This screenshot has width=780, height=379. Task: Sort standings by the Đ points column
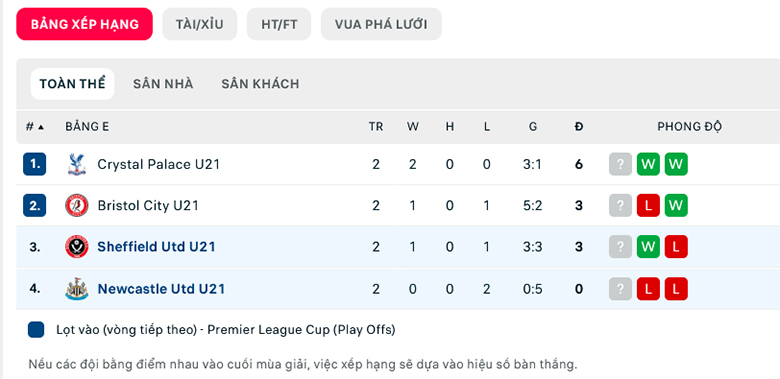579,127
